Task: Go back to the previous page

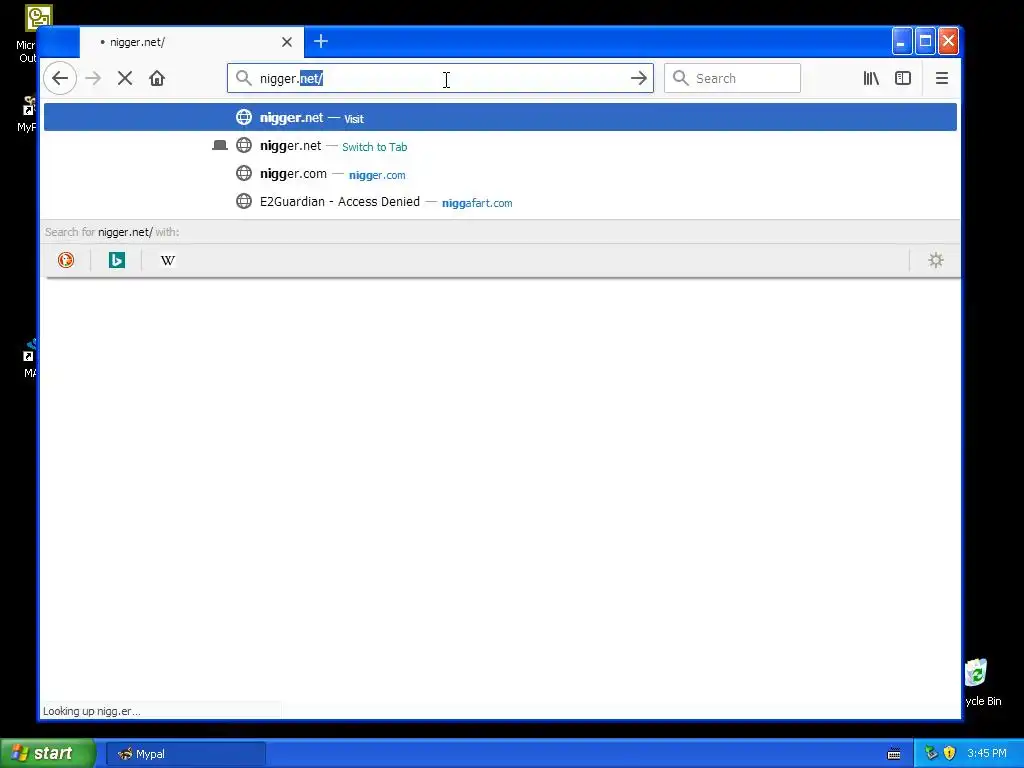Action: pos(60,78)
